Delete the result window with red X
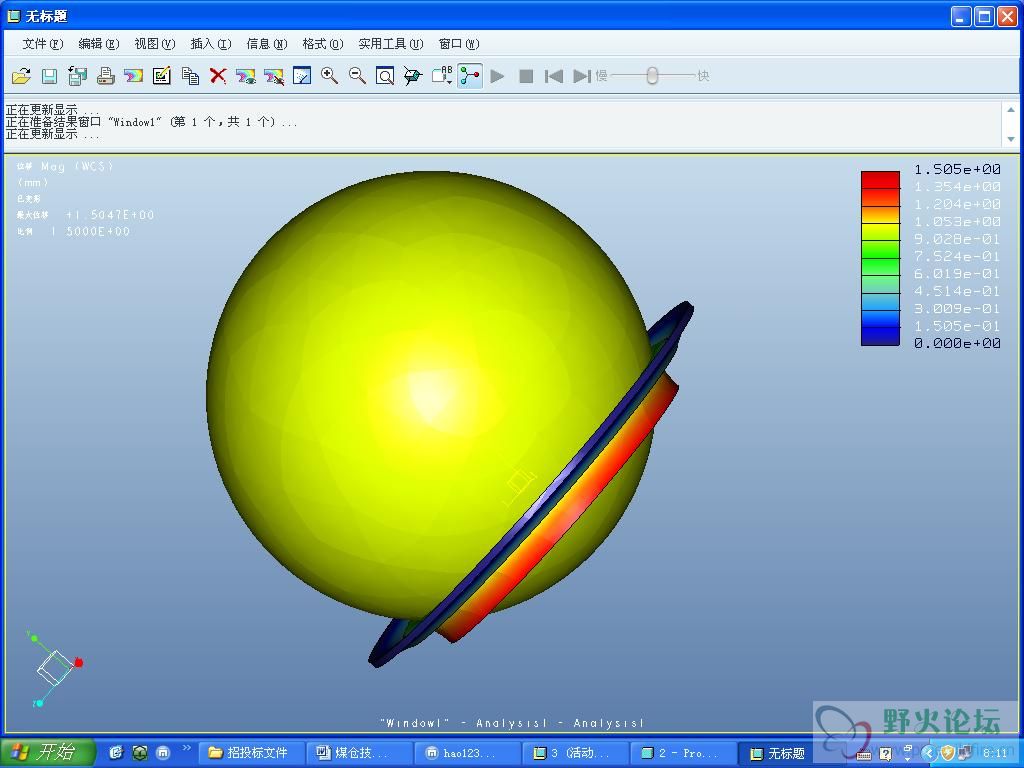 click(218, 76)
